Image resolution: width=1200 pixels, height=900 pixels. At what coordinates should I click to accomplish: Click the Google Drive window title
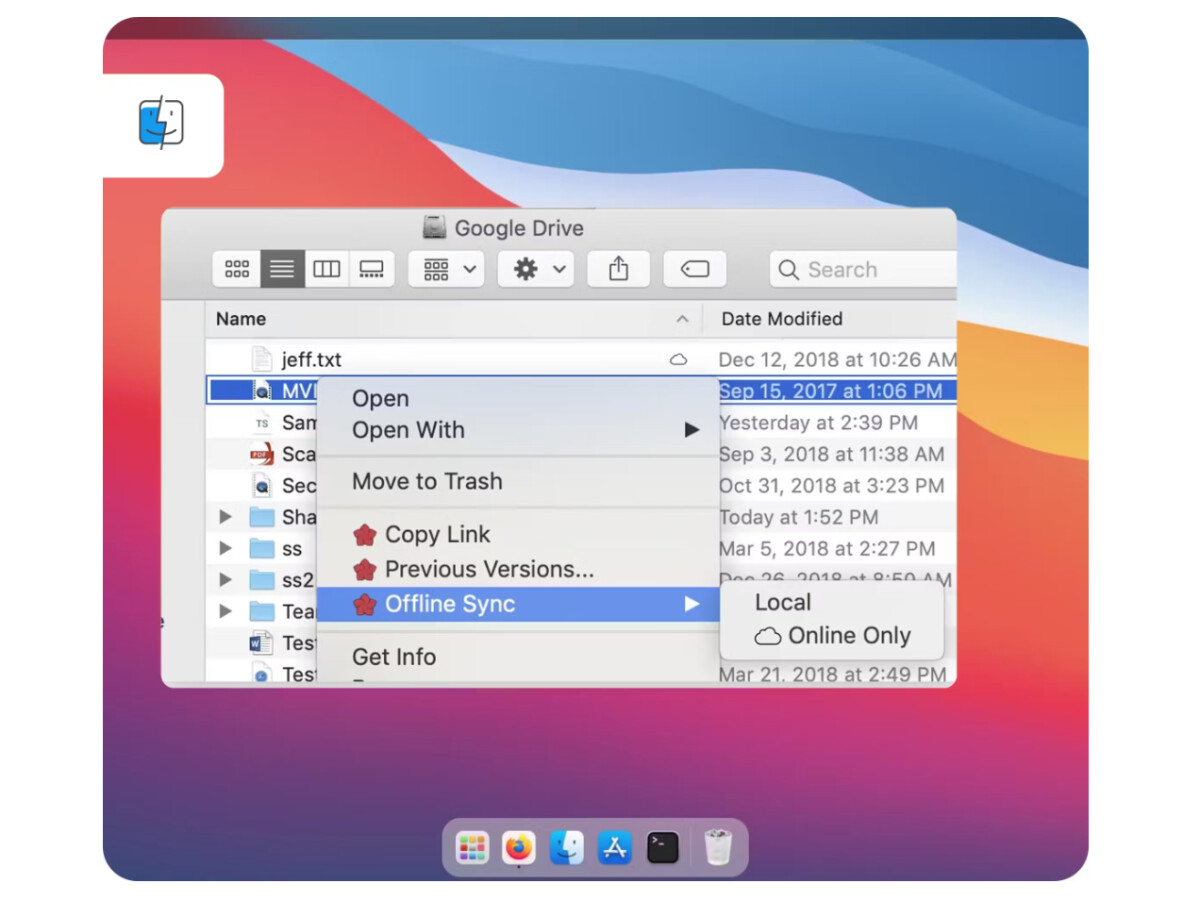pyautogui.click(x=519, y=228)
